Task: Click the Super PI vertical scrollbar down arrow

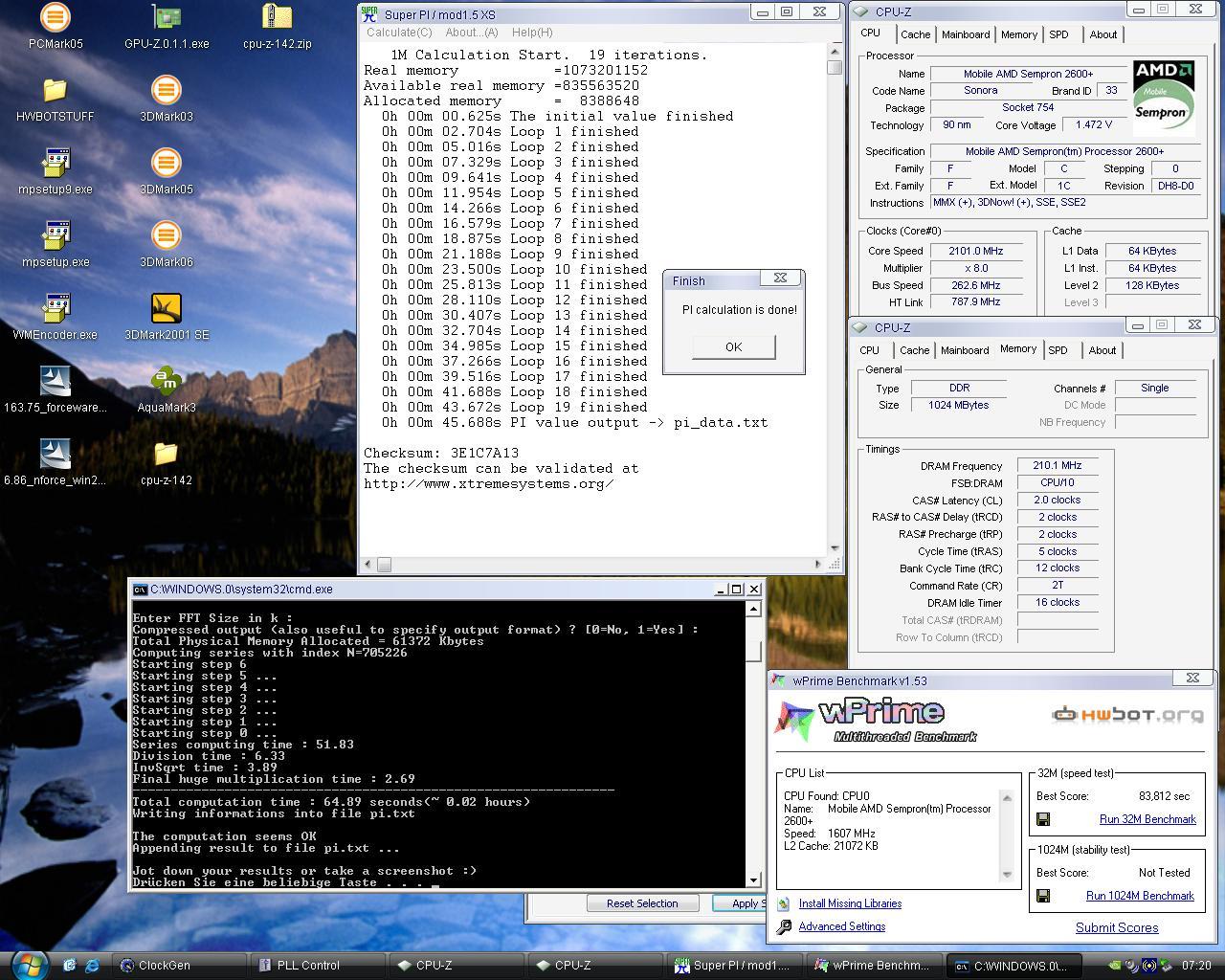Action: click(835, 549)
